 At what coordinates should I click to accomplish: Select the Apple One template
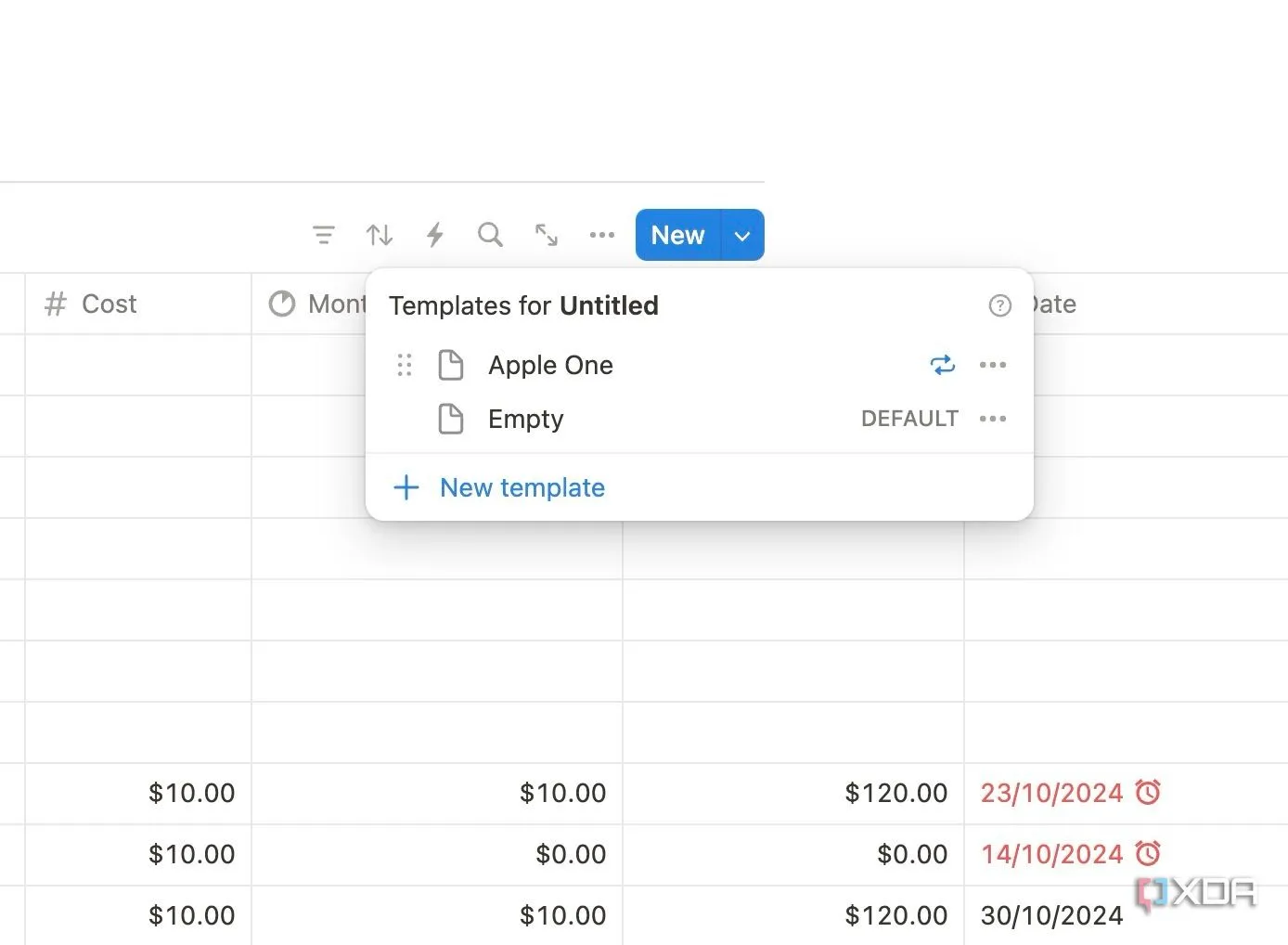tap(550, 365)
